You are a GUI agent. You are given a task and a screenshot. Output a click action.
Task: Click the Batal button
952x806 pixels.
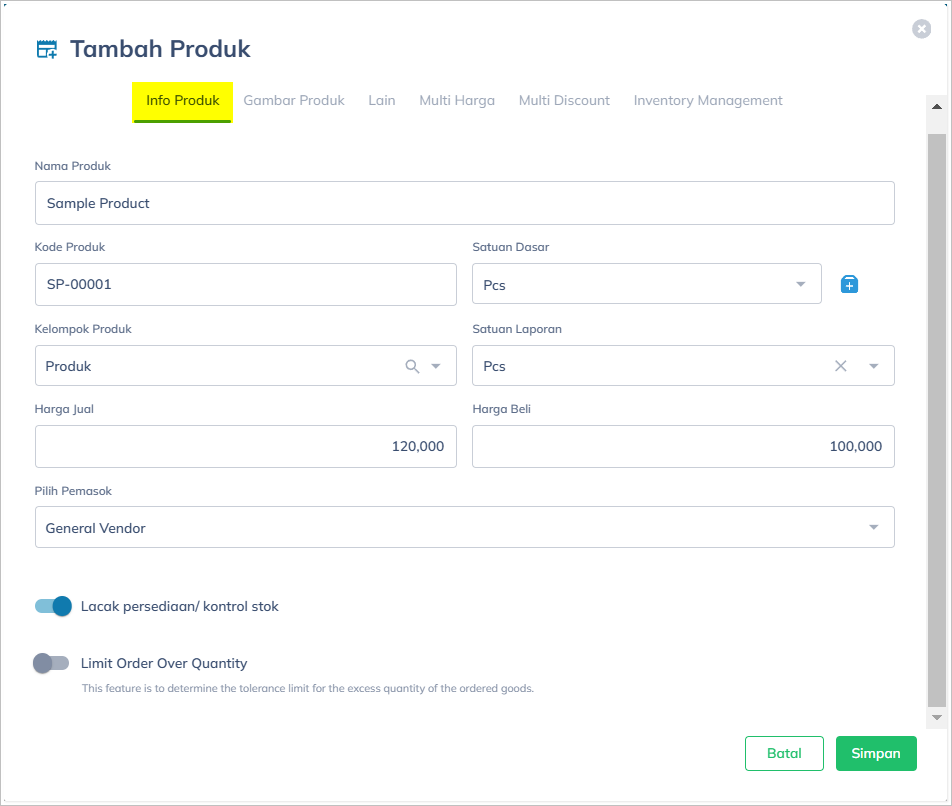point(784,754)
